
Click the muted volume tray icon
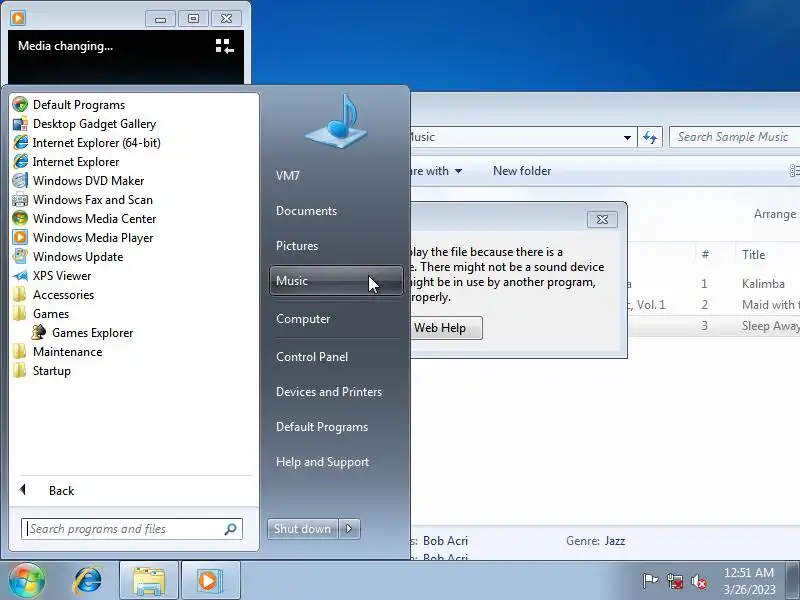click(698, 581)
